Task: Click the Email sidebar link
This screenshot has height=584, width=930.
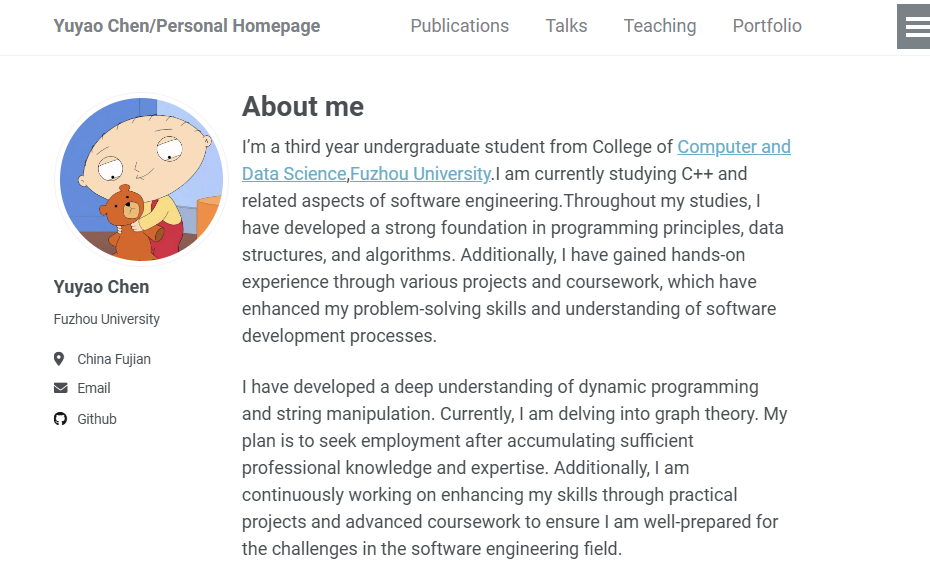Action: tap(94, 388)
